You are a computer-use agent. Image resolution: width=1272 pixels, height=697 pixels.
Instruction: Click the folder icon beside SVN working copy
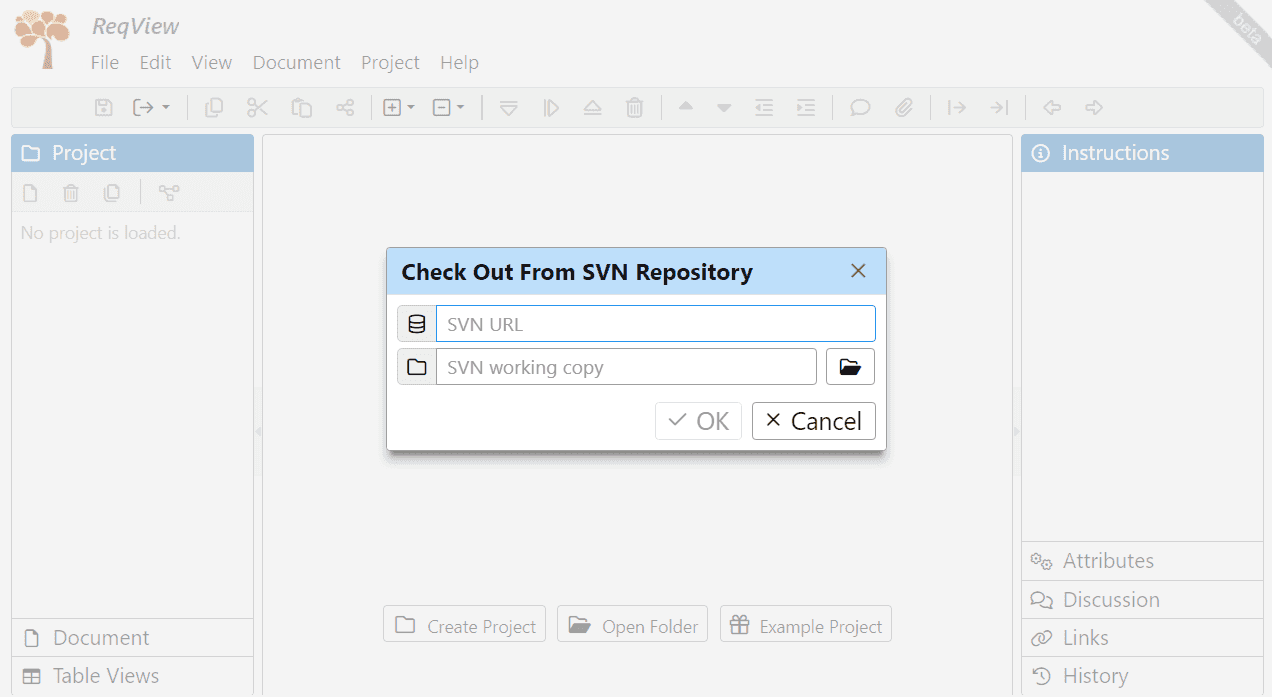tap(417, 367)
